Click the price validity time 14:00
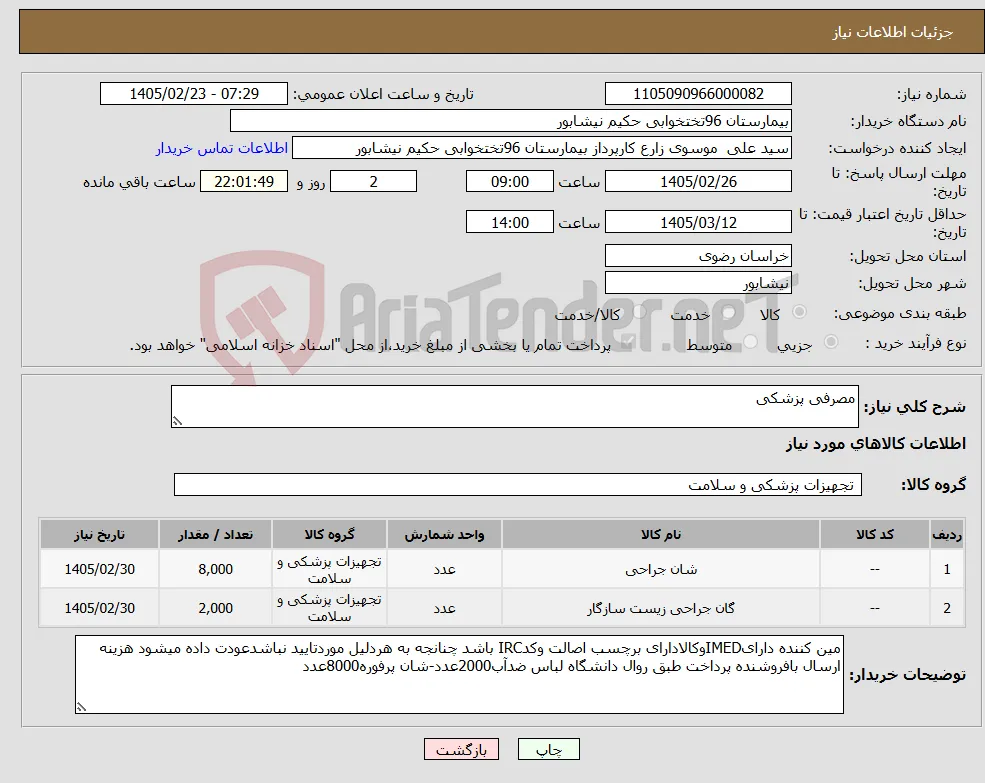Image resolution: width=985 pixels, height=783 pixels. [x=509, y=222]
